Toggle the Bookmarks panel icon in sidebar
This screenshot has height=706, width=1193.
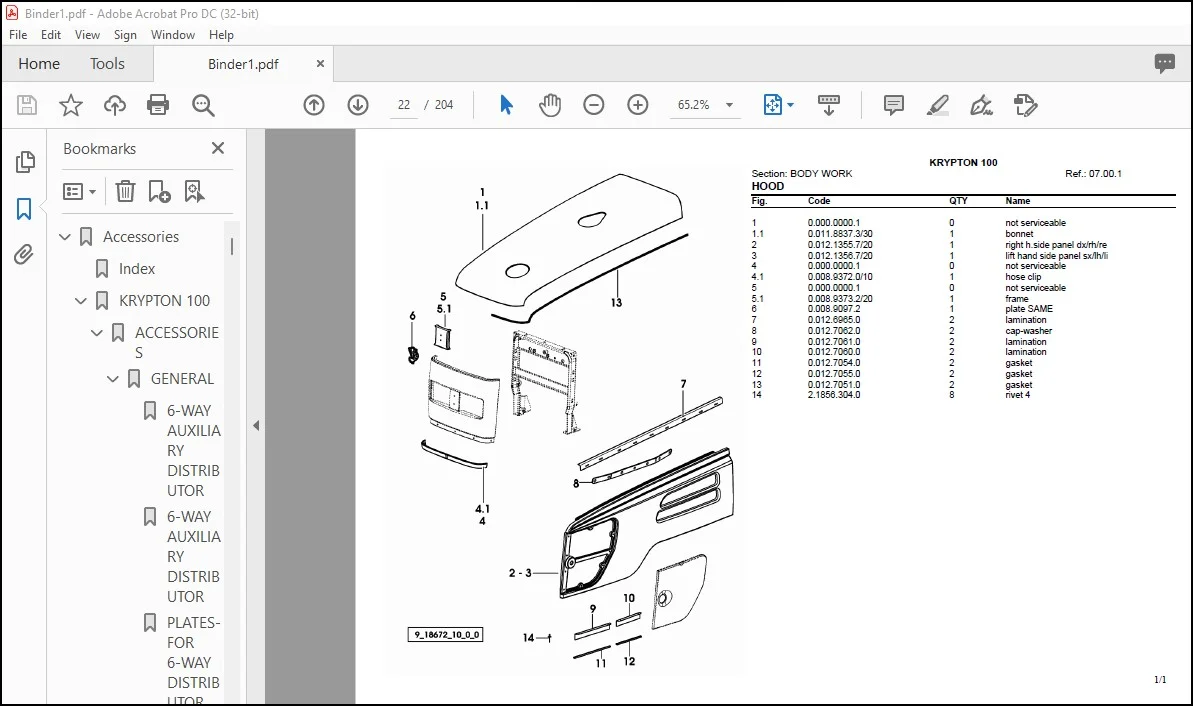click(24, 208)
